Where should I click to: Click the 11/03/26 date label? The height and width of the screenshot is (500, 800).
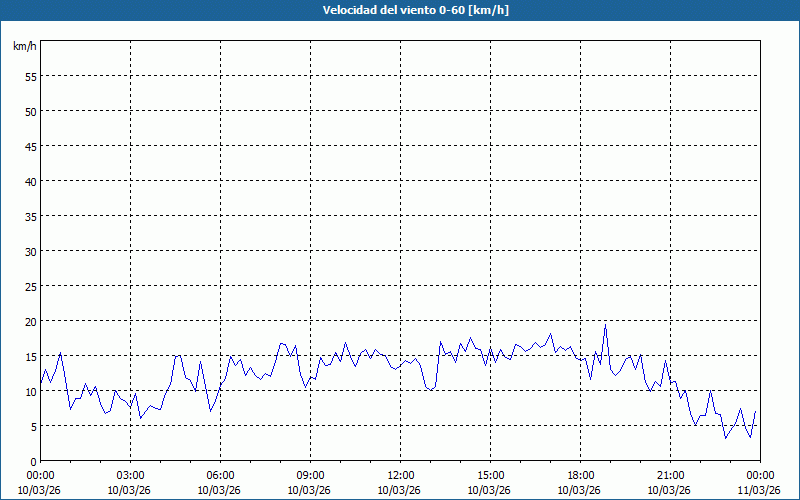coord(760,490)
